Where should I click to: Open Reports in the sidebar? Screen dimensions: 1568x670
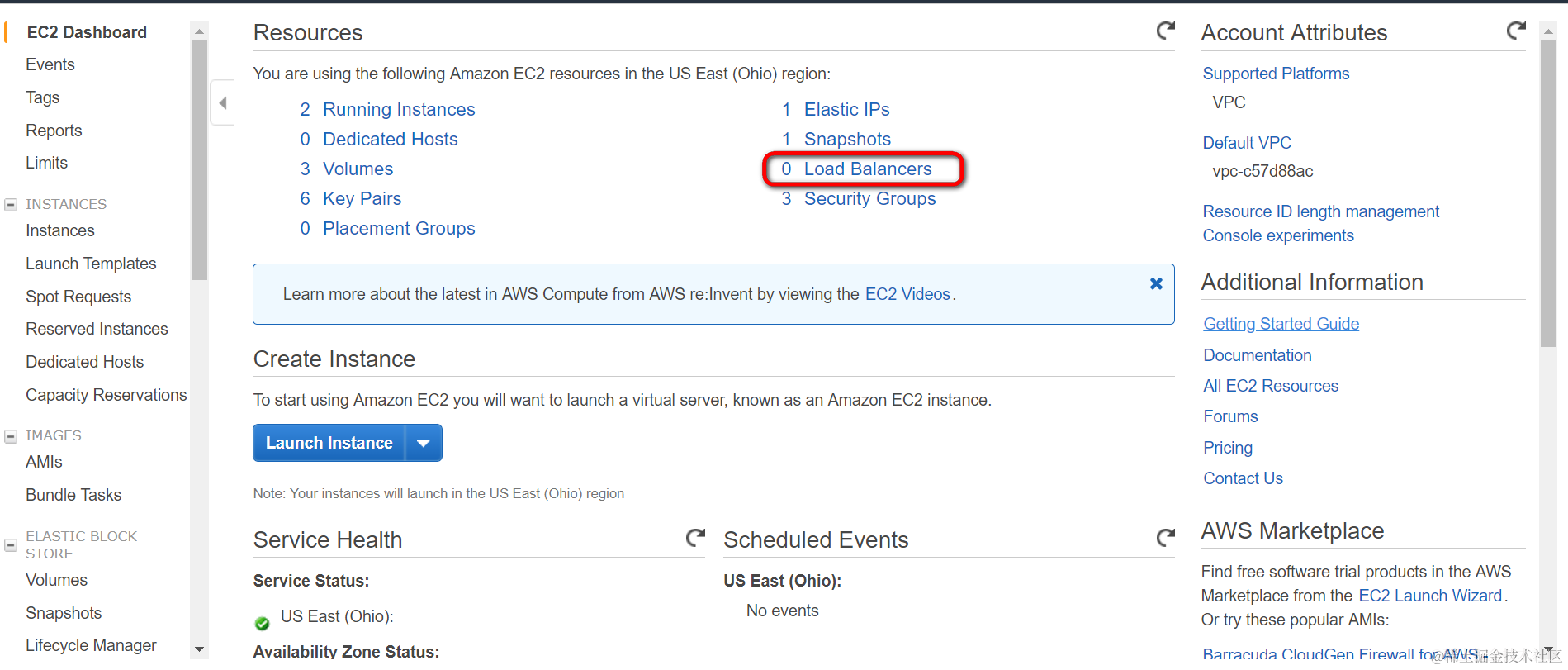(54, 131)
